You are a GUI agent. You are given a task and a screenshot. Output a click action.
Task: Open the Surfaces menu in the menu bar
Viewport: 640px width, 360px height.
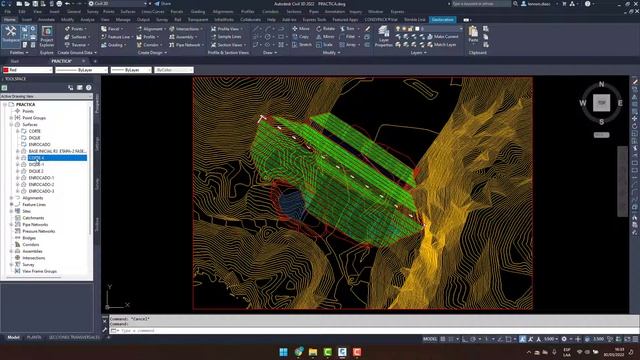tap(128, 11)
